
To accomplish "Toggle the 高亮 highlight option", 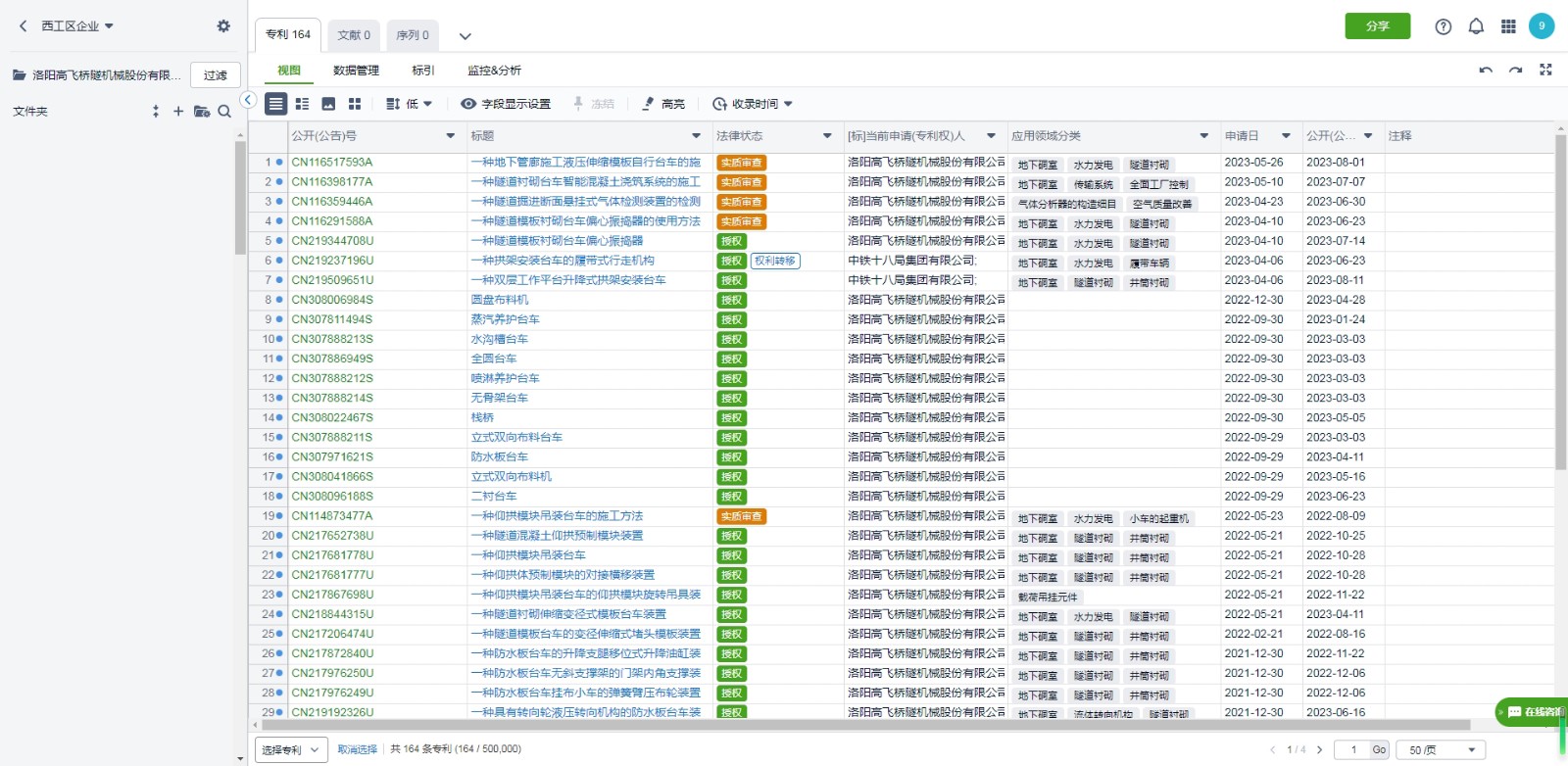I will 663,104.
